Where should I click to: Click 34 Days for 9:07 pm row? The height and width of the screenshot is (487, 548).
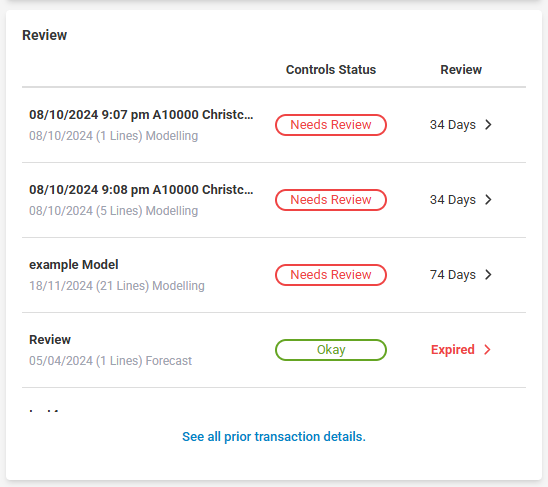453,125
